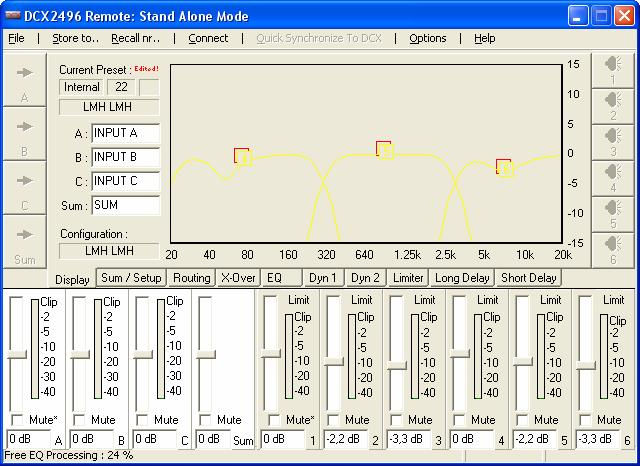Image resolution: width=640 pixels, height=466 pixels.
Task: Click output 2 gain value -2,2 dB
Action: [x=346, y=439]
